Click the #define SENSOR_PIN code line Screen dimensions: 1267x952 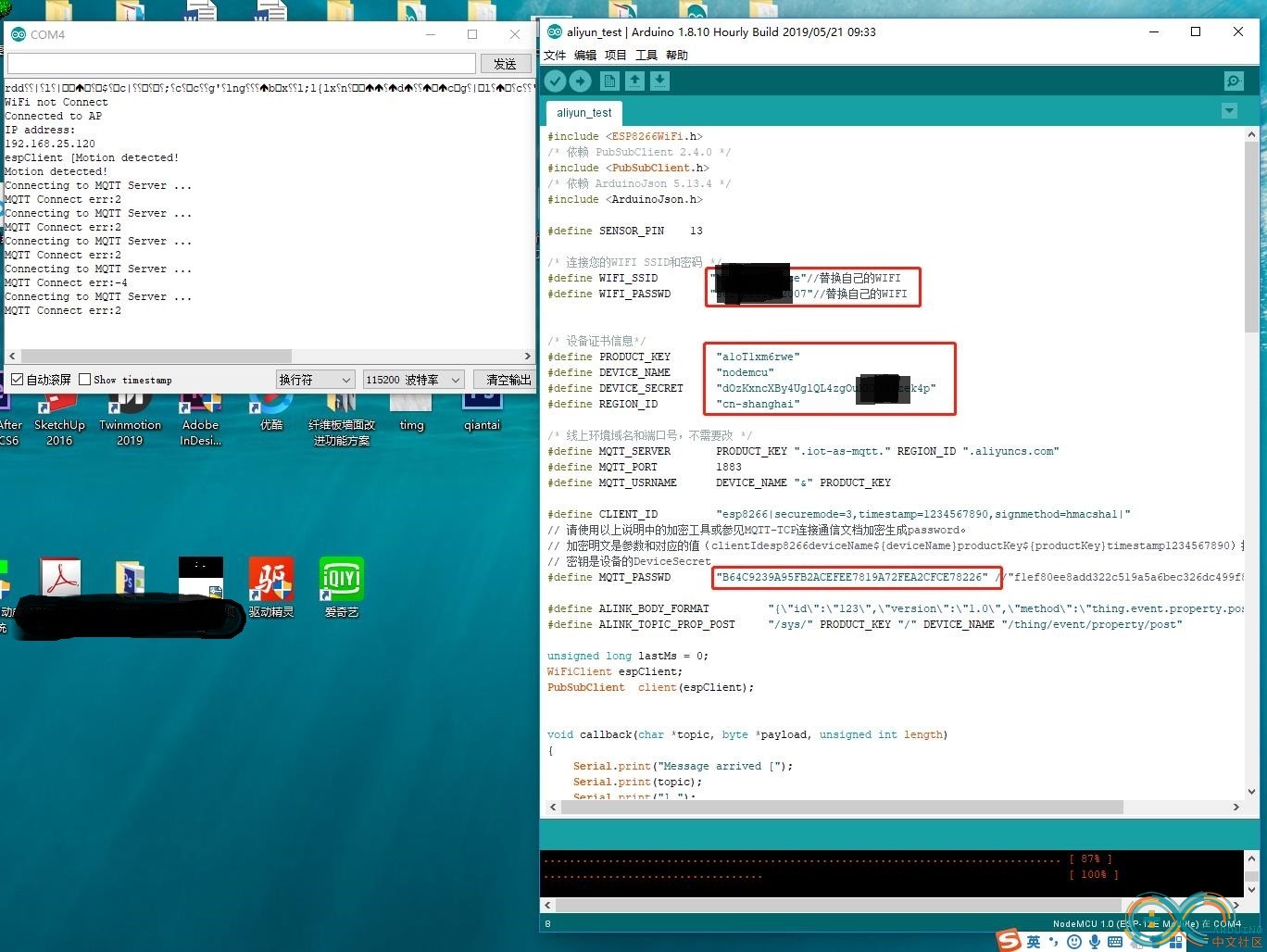pos(625,231)
